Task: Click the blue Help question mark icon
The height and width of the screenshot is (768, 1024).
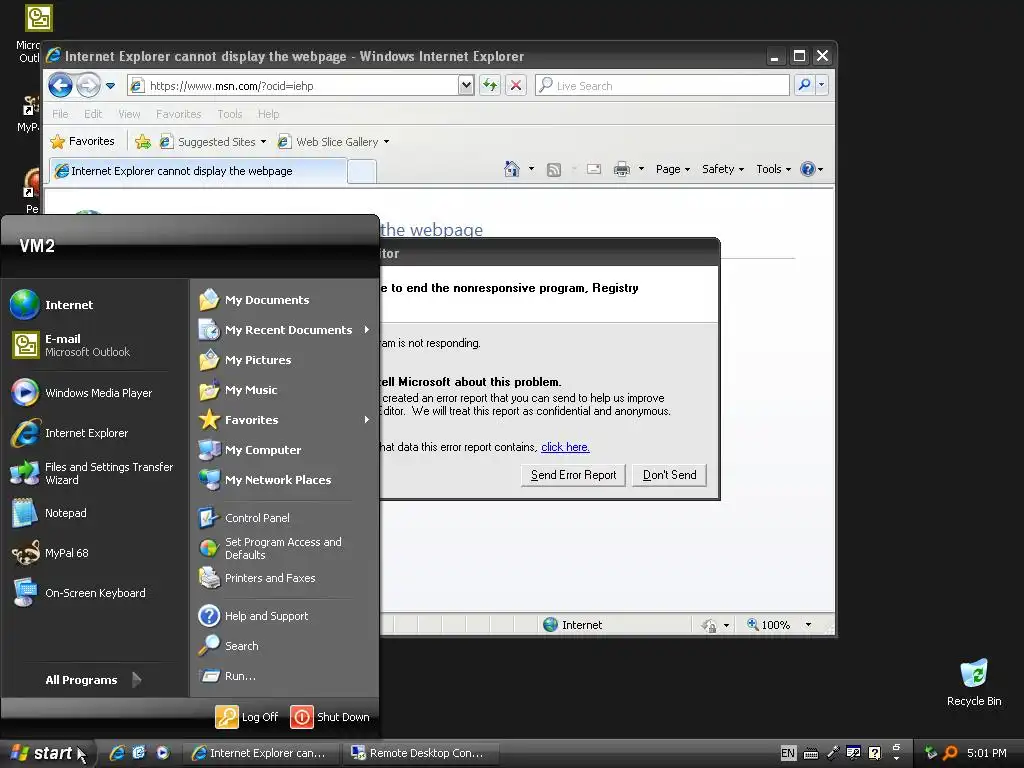Action: (x=808, y=169)
